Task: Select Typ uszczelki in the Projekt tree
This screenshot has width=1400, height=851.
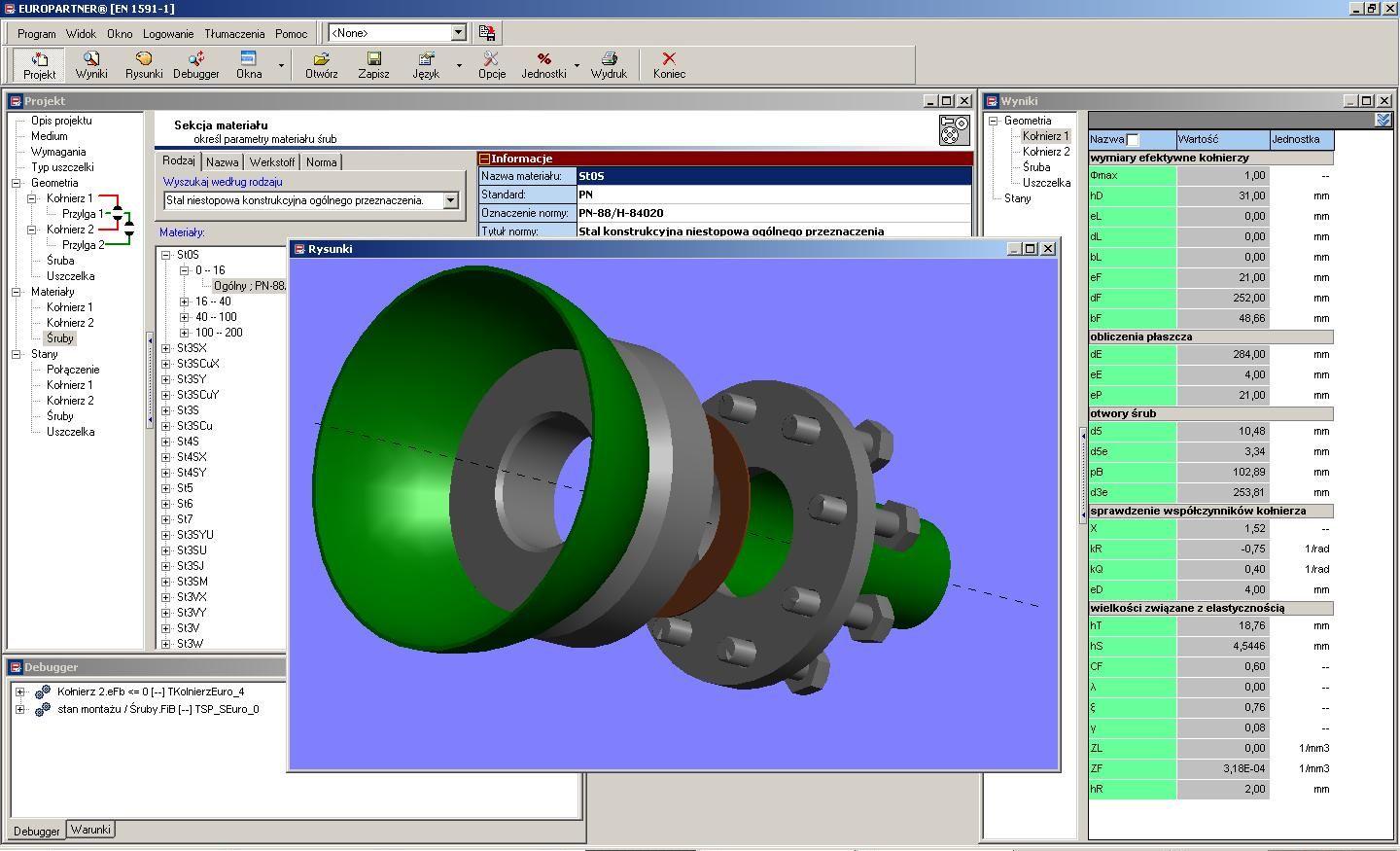Action: pos(62,167)
